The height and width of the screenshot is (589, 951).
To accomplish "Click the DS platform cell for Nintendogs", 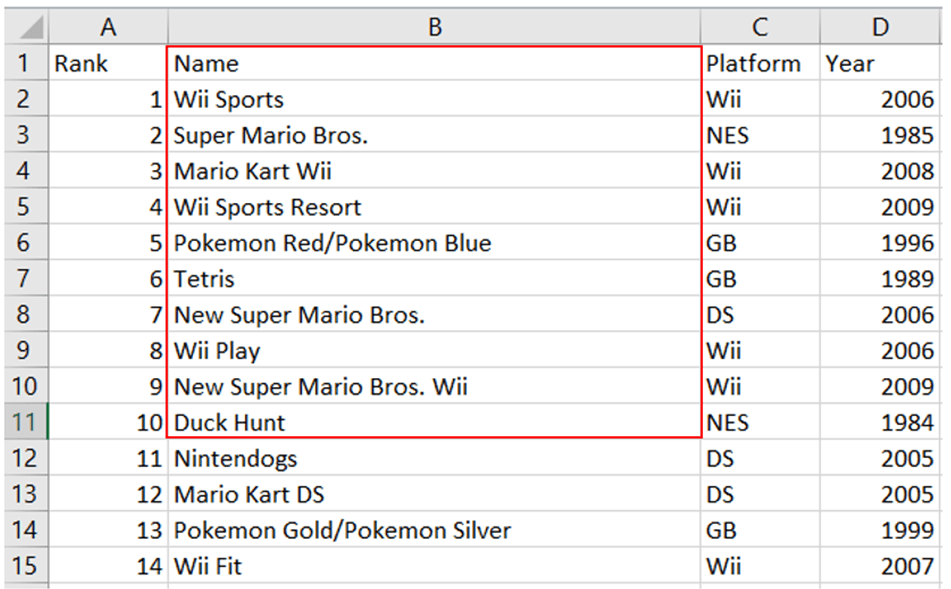I will click(x=760, y=458).
